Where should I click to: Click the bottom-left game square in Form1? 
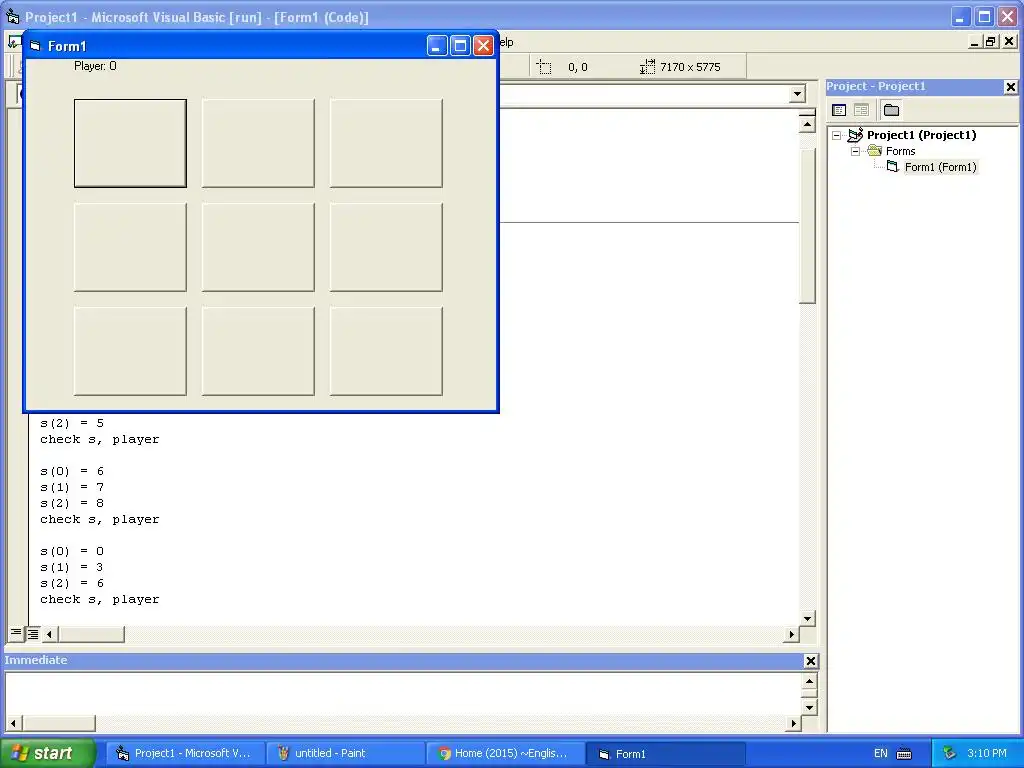(x=130, y=351)
